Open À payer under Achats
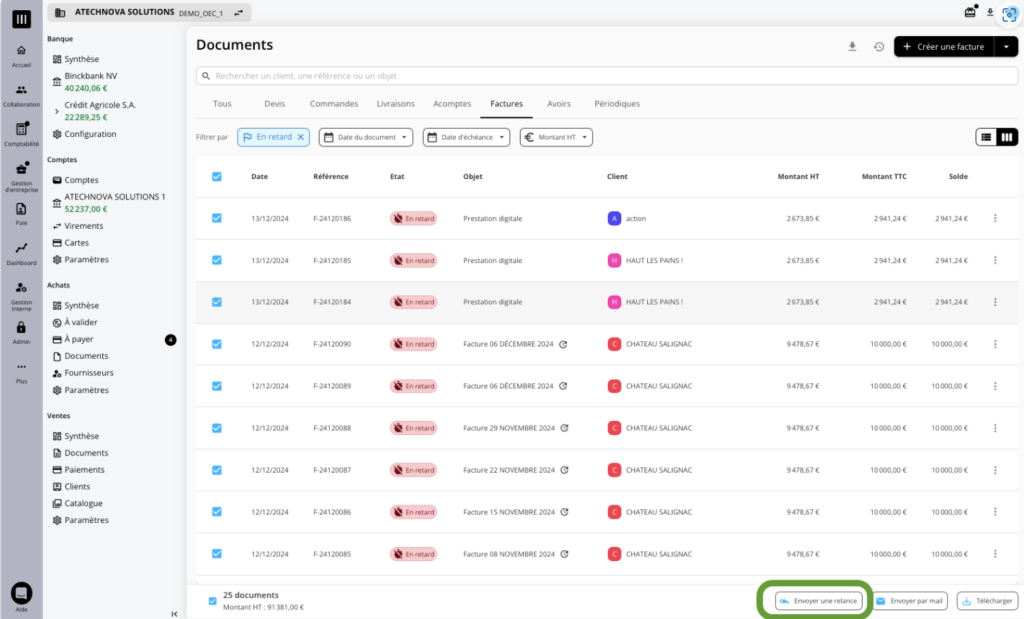This screenshot has height=619, width=1024. tap(78, 339)
